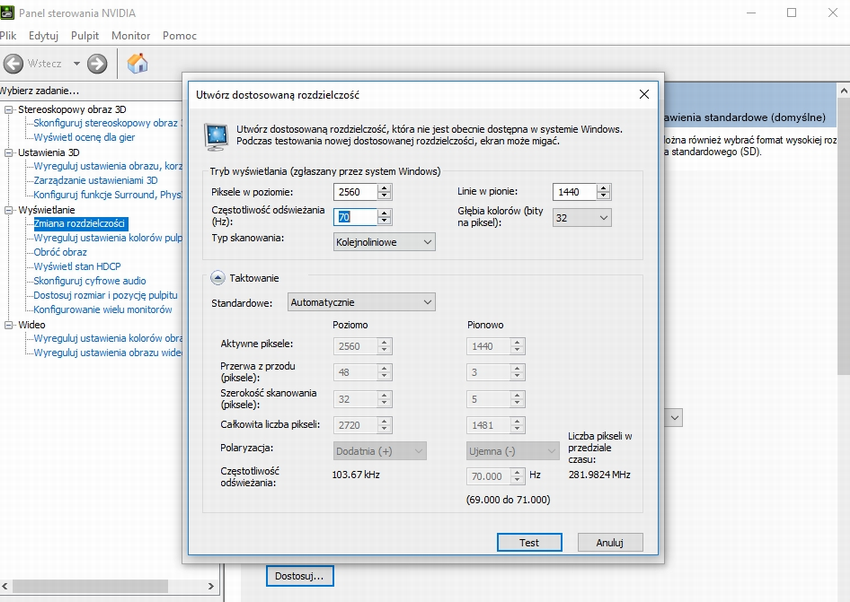Viewport: 850px width, 602px height.
Task: Open Wyreguluj ustawienia obrazu 3D link
Action: [107, 166]
